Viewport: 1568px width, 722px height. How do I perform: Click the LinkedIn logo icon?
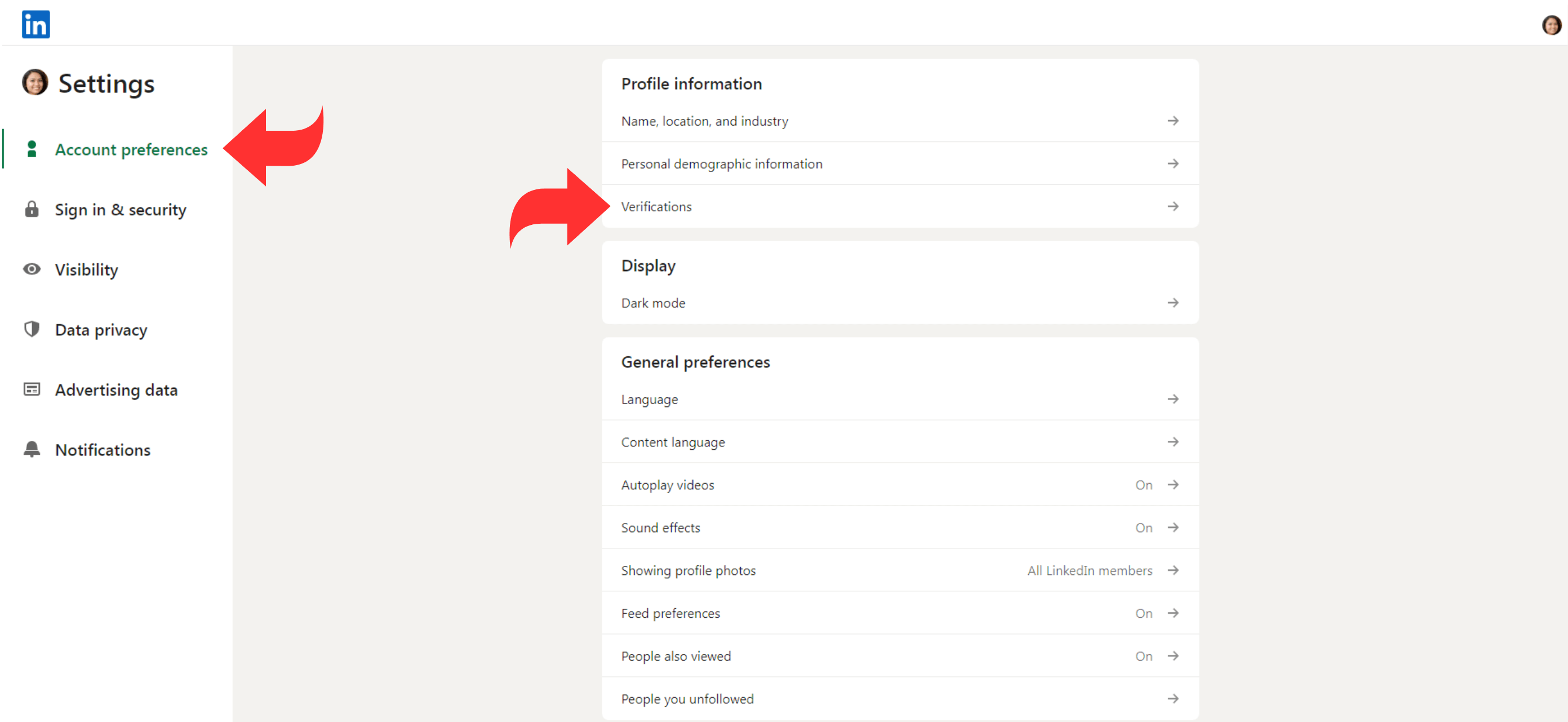(x=35, y=24)
